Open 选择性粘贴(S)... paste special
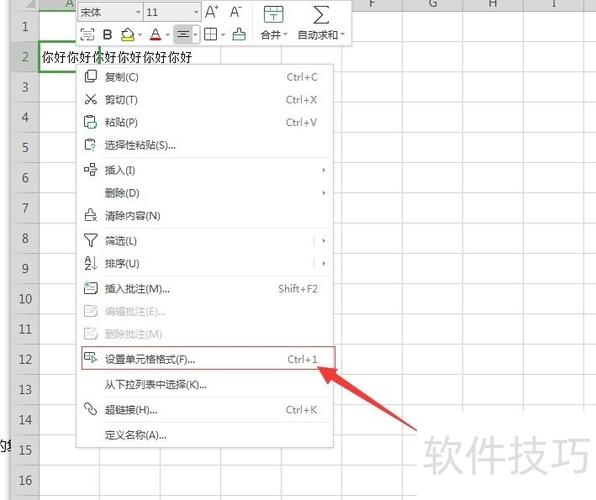The image size is (596, 500). [205, 145]
